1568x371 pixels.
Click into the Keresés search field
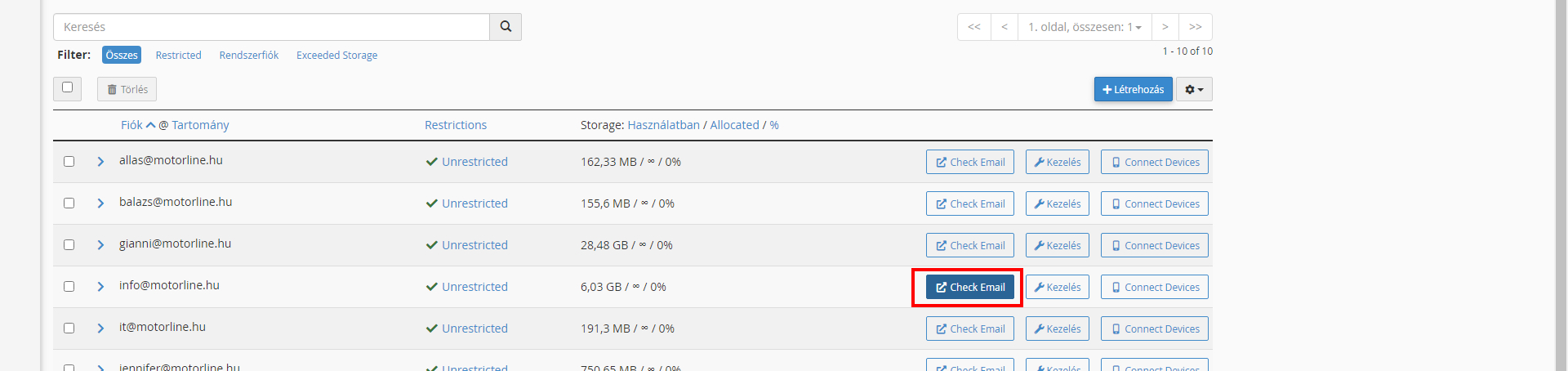click(x=271, y=27)
